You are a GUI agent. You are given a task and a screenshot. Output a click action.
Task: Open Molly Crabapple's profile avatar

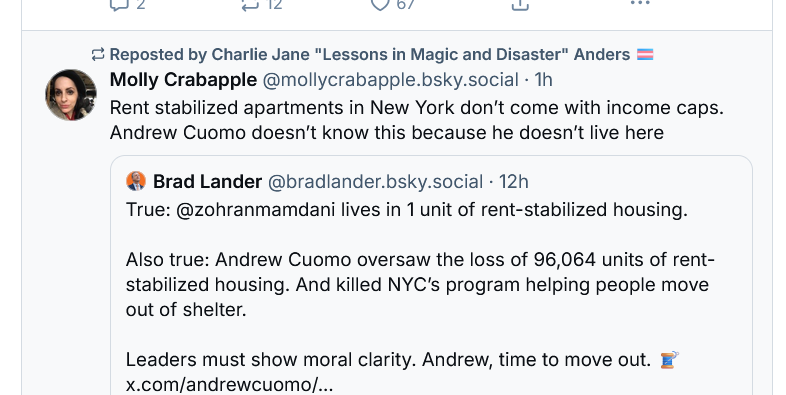pos(71,95)
